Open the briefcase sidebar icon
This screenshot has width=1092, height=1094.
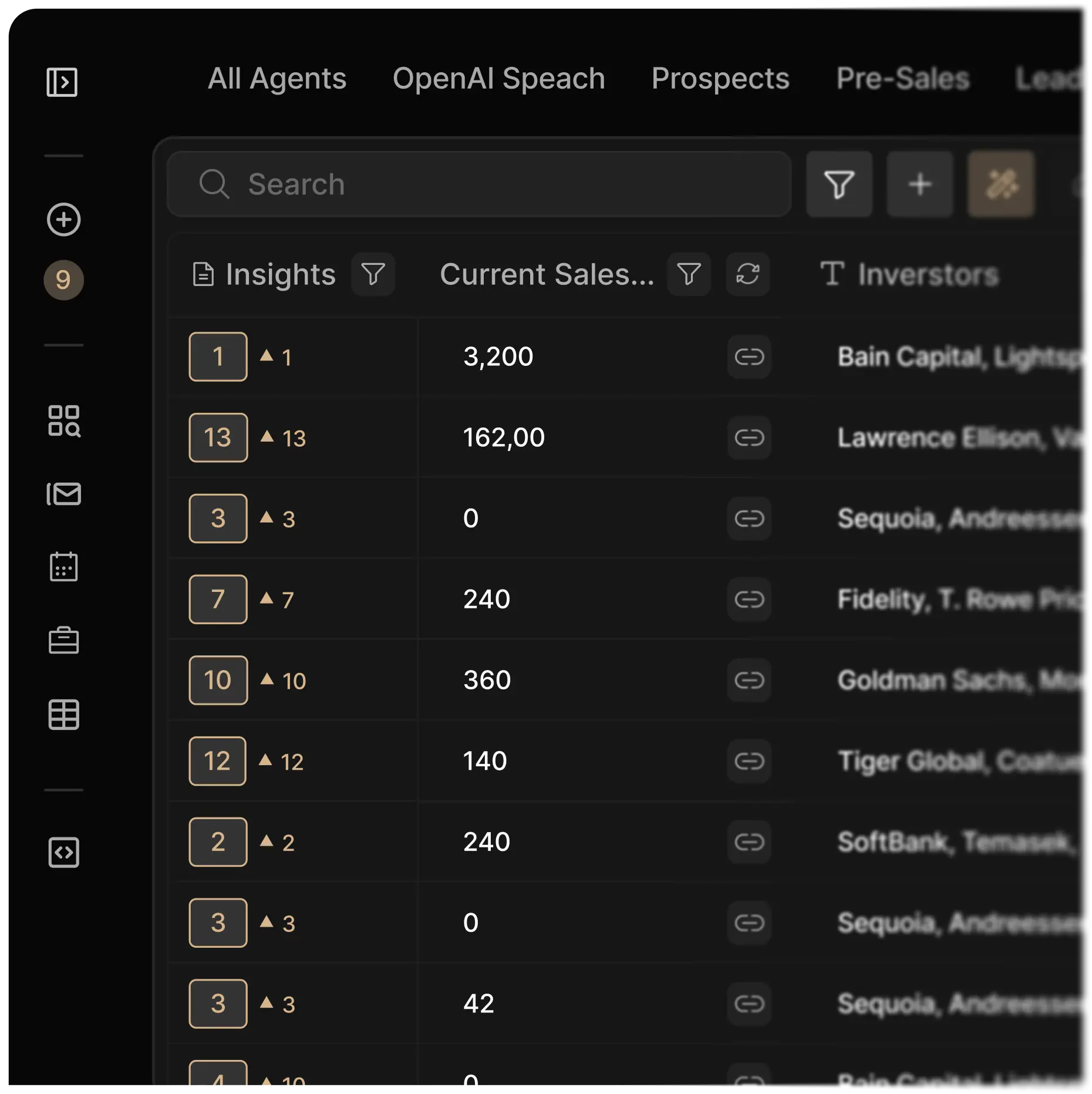coord(63,641)
